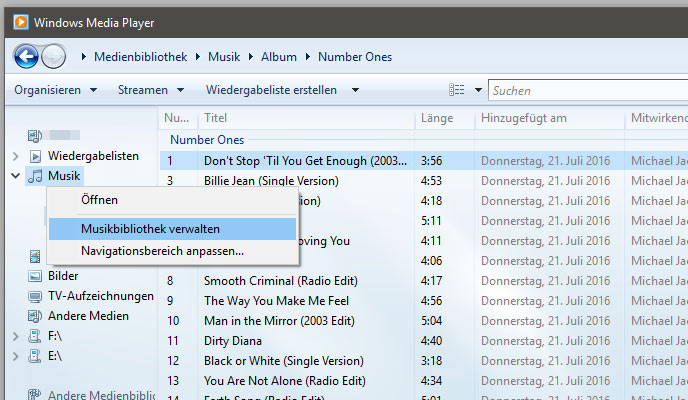This screenshot has height=400, width=688.
Task: Select track Black or White (Single Version)
Action: coord(284,361)
